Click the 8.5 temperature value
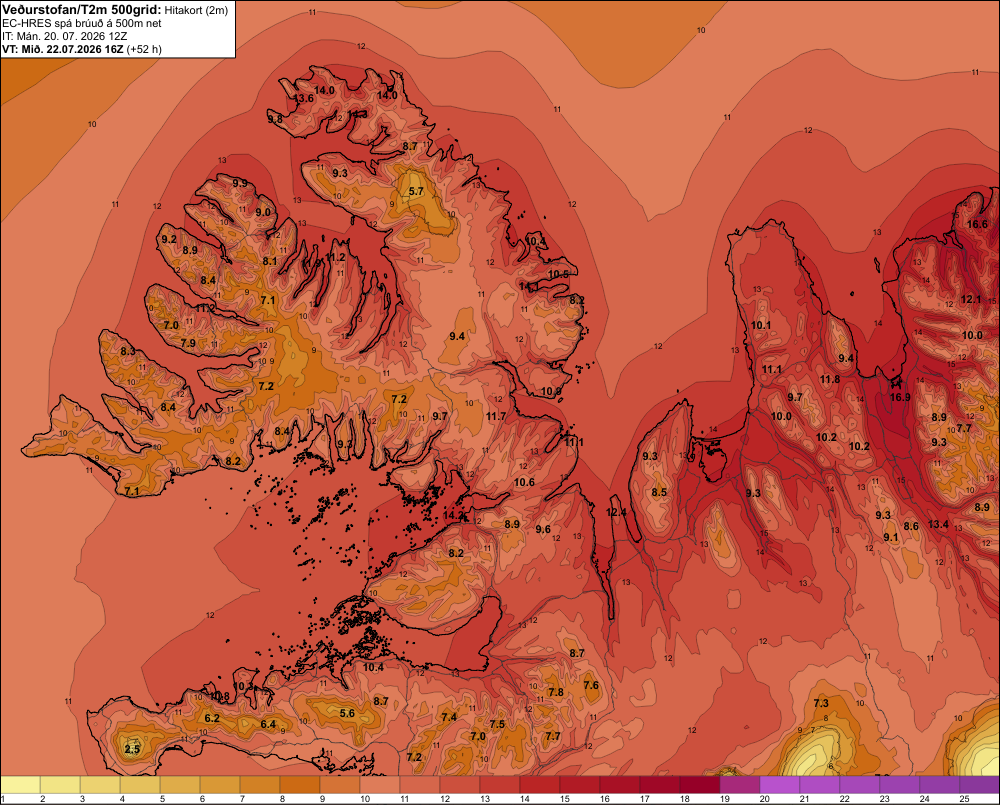The width and height of the screenshot is (1000, 805). click(x=659, y=492)
